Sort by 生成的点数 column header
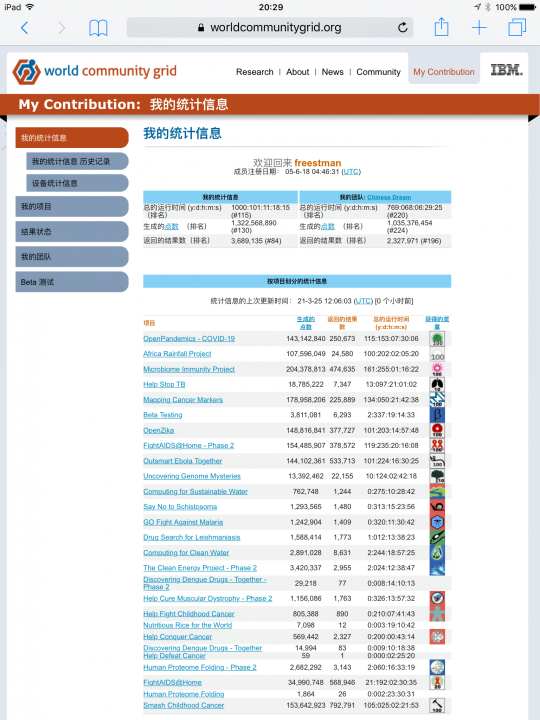Screen dimensions: 540x720 [306, 323]
